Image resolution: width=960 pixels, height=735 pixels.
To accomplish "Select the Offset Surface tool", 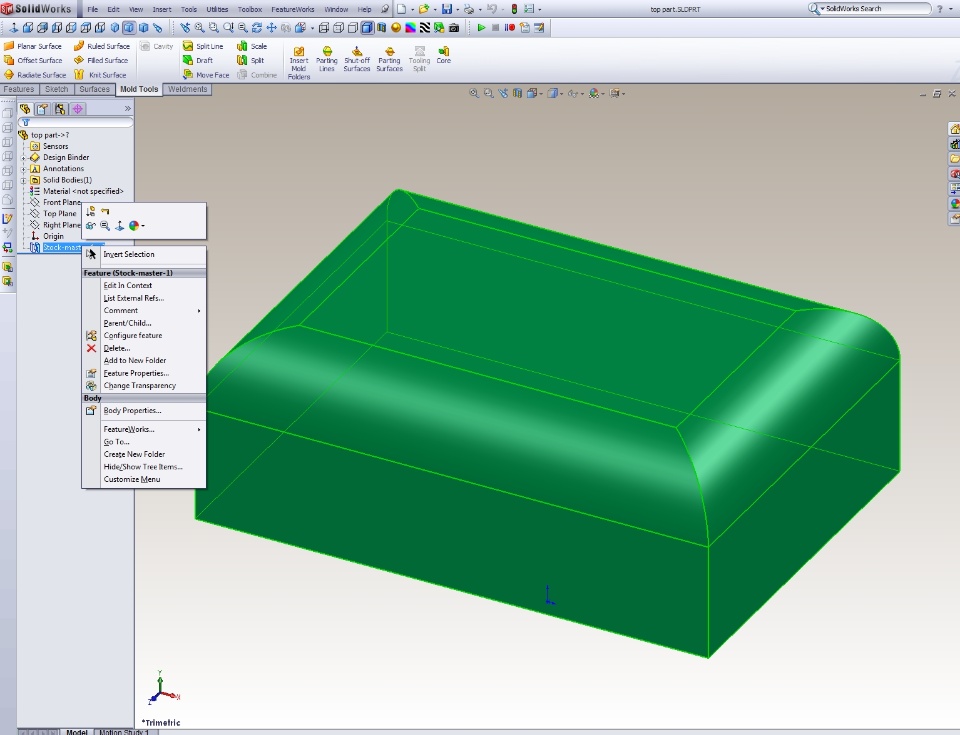I will pyautogui.click(x=33, y=60).
